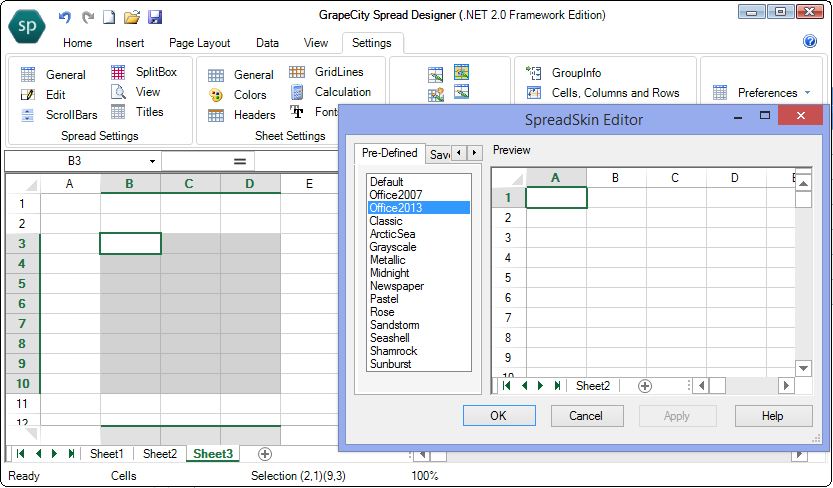833x488 pixels.
Task: Switch to the Sheet2 tab in main window
Action: pos(159,454)
